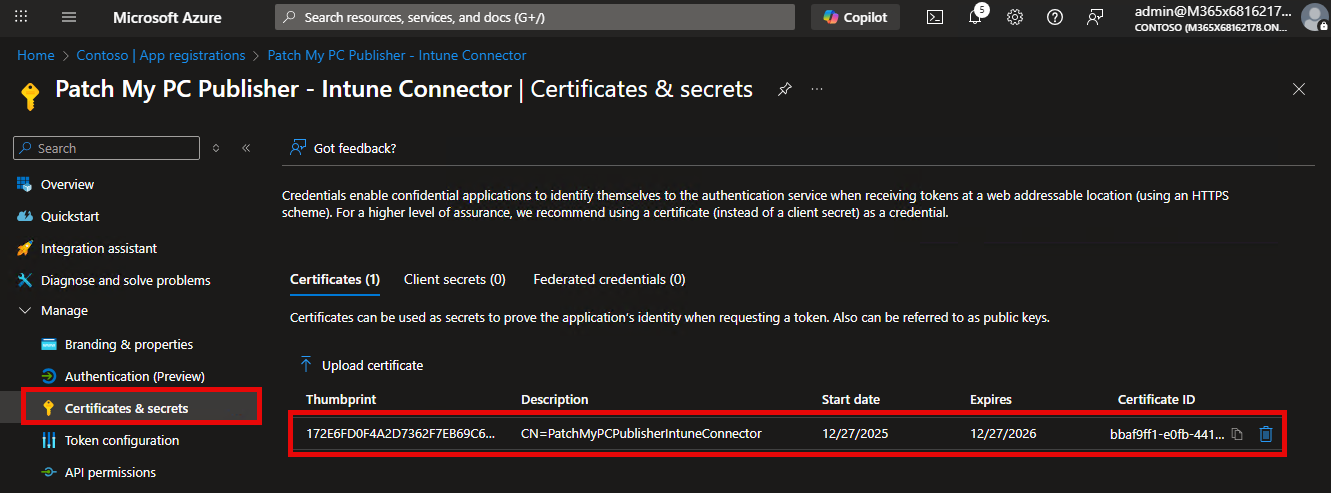
Task: Click Patch My PC Publisher breadcrumb link
Action: pos(397,55)
